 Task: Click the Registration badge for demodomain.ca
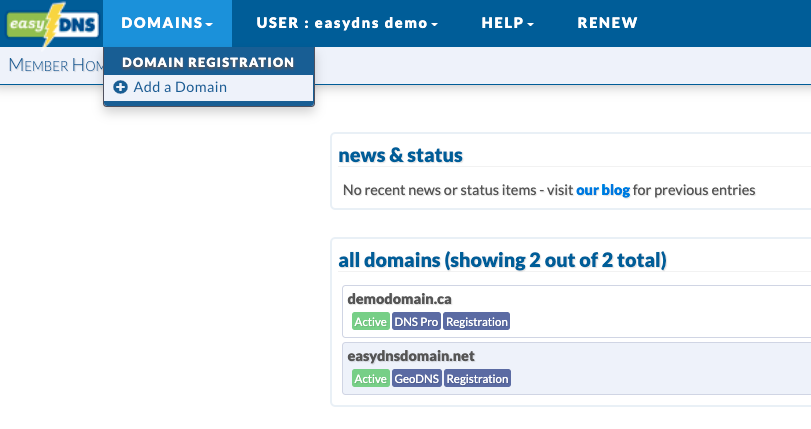477,321
